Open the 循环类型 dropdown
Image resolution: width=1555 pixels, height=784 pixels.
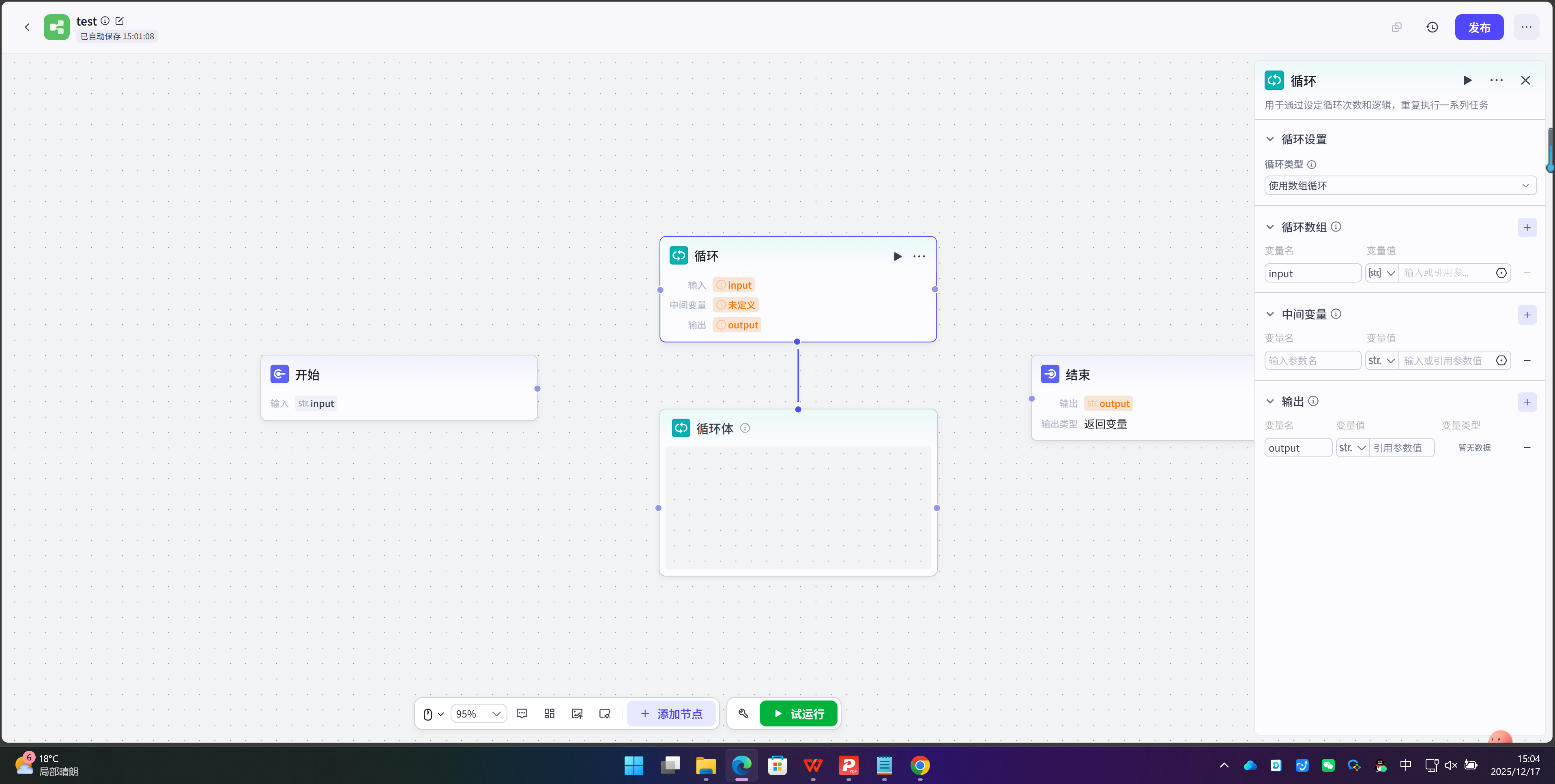(1400, 185)
